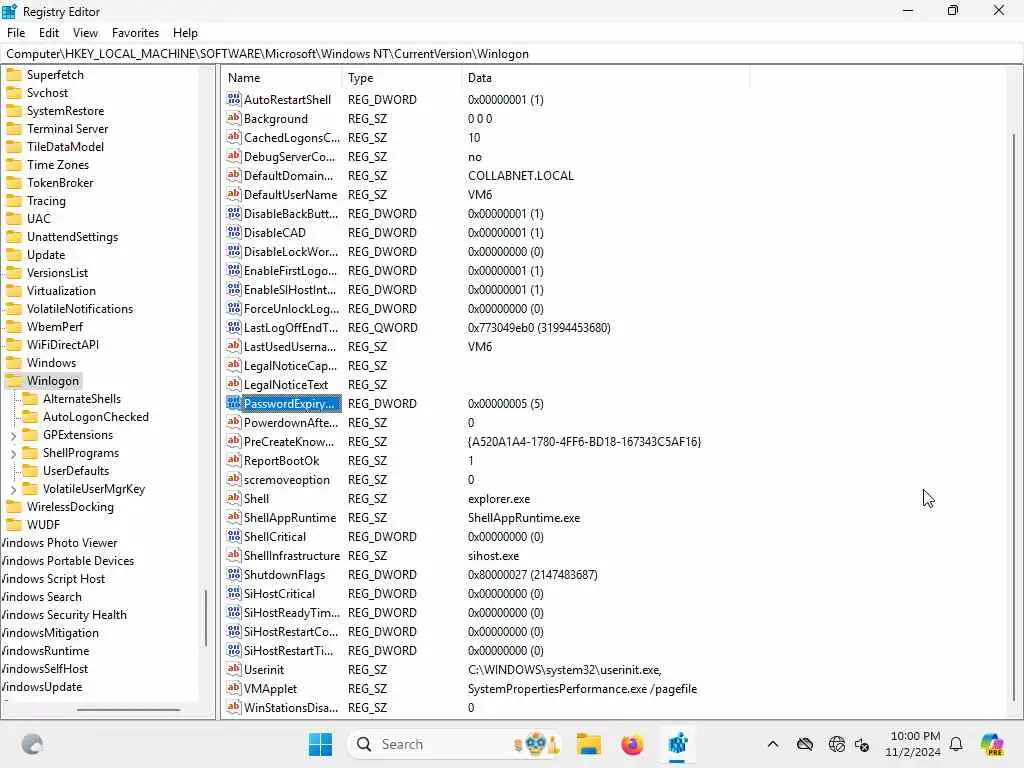The width and height of the screenshot is (1024, 768).
Task: Click the DebugServerCommand value icon
Action: coord(234,156)
